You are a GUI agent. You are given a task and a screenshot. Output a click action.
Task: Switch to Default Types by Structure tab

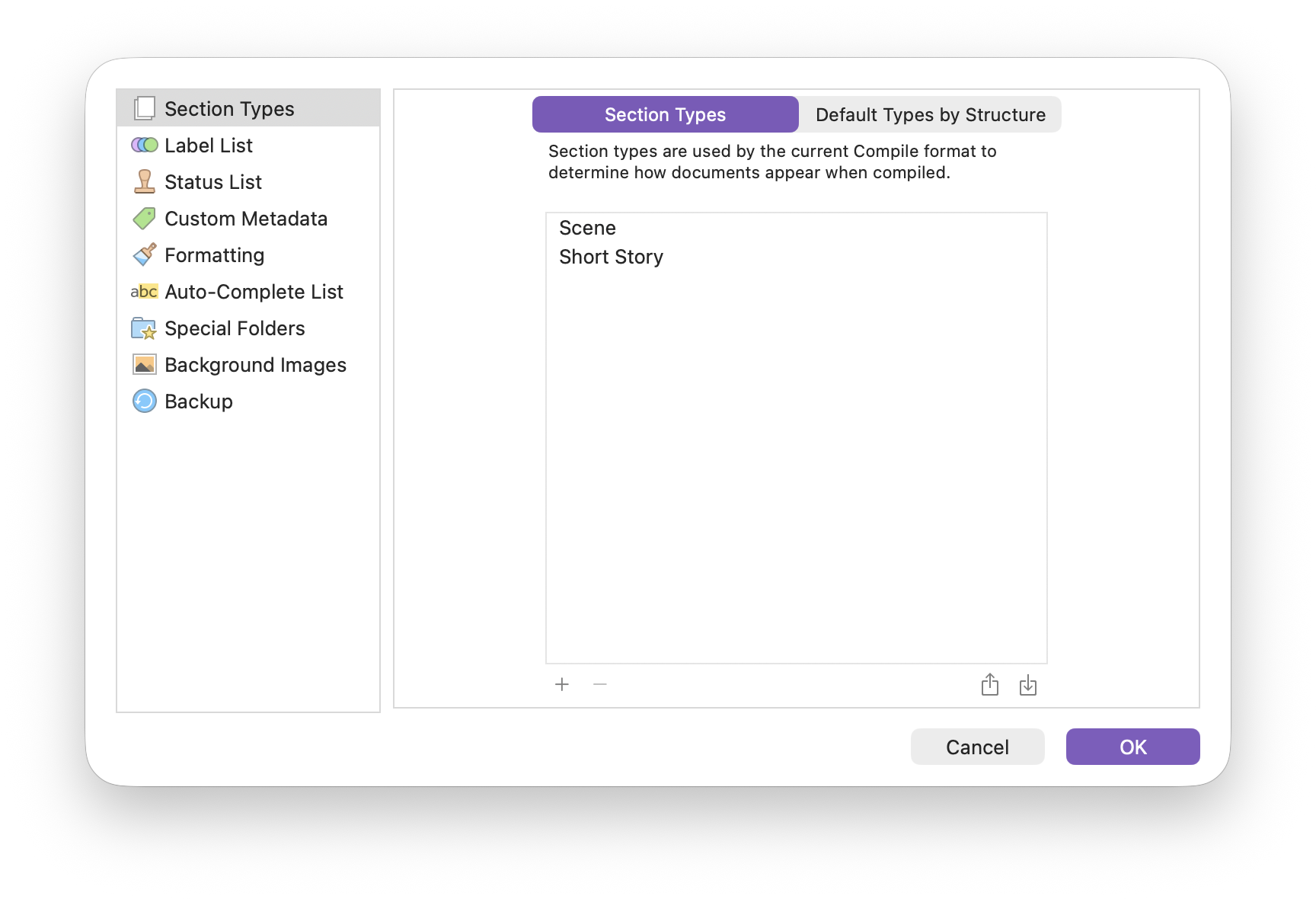(930, 115)
